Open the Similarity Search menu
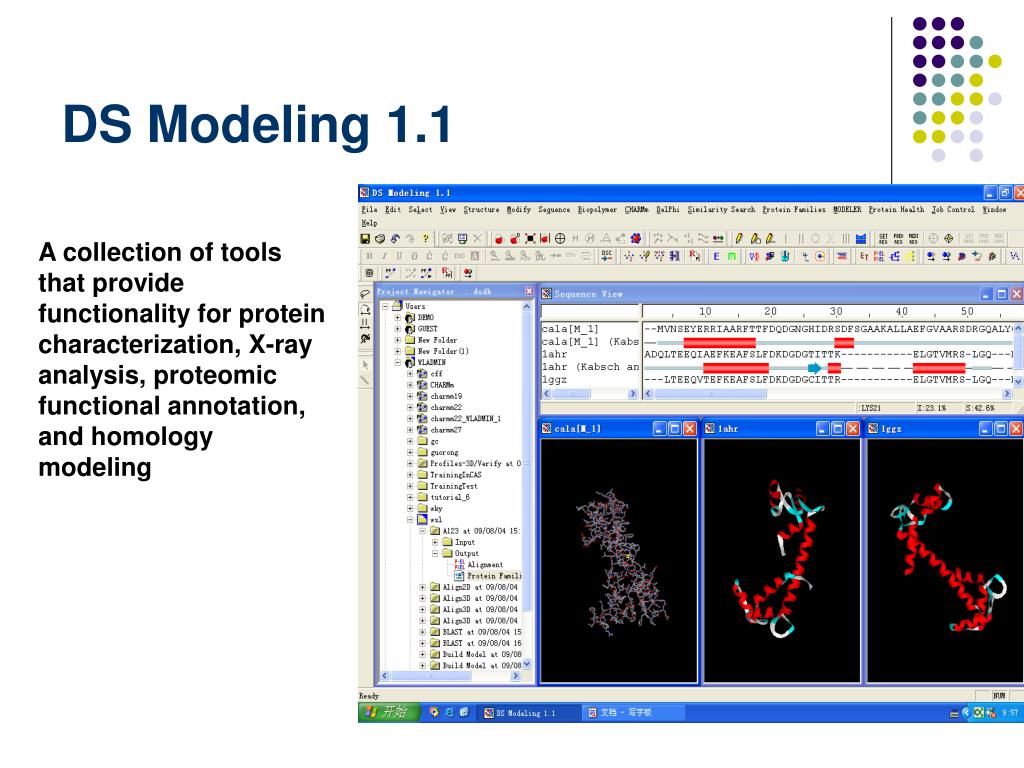Viewport: 1024px width, 768px height. (721, 210)
